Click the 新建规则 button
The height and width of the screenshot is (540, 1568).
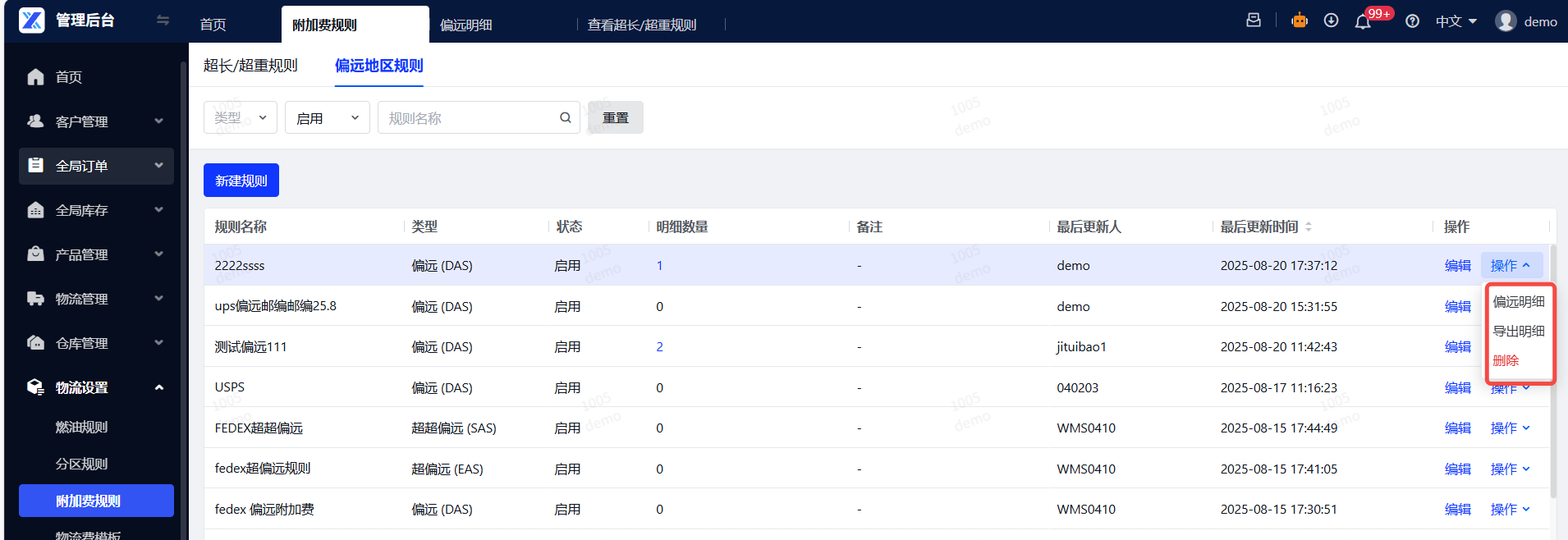[x=241, y=181]
